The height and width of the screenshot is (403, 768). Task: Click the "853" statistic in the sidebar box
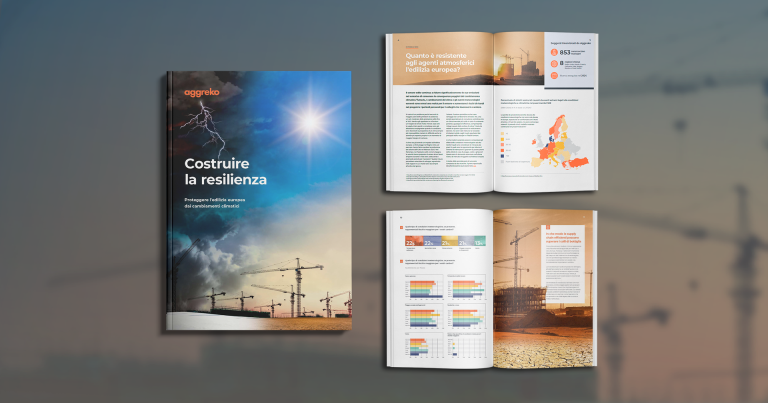point(564,52)
